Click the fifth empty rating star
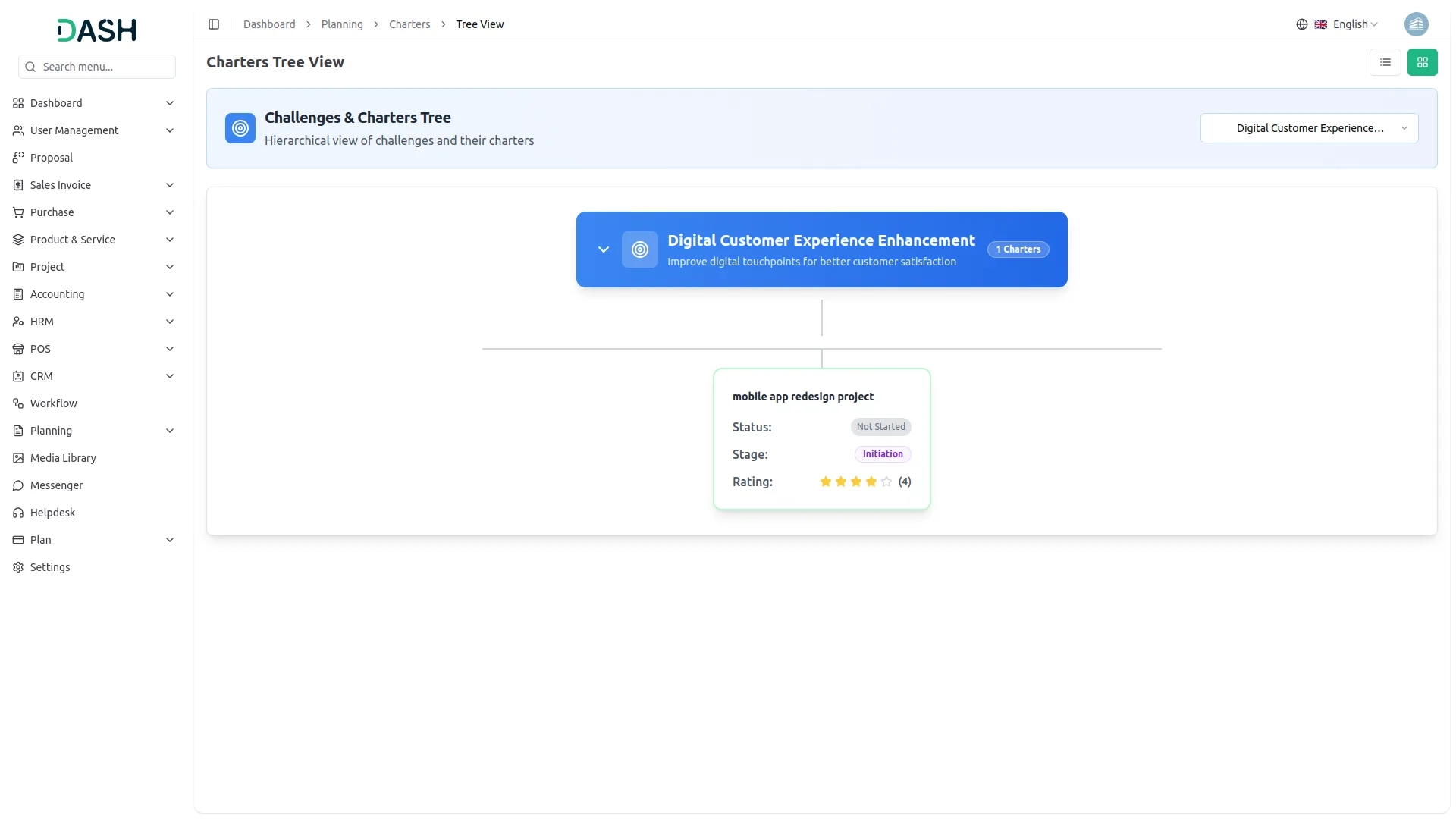 (886, 482)
